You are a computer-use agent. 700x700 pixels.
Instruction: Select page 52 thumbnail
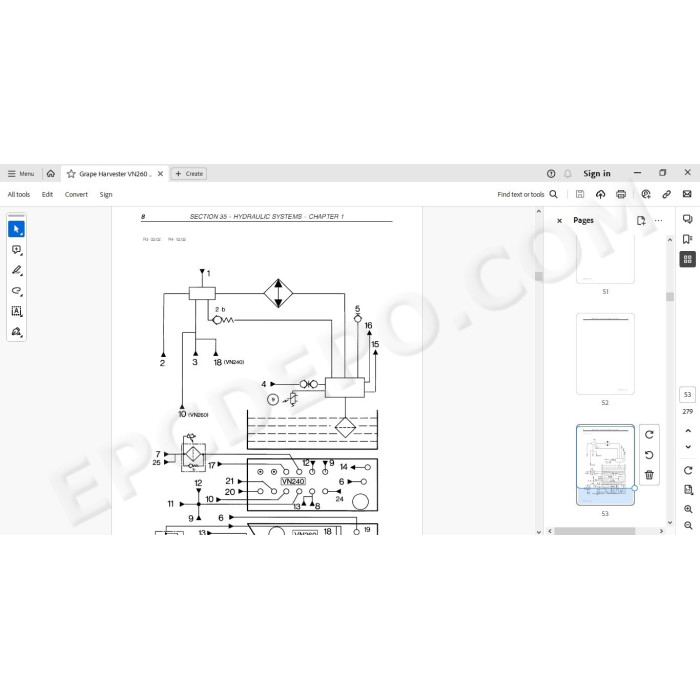[605, 354]
